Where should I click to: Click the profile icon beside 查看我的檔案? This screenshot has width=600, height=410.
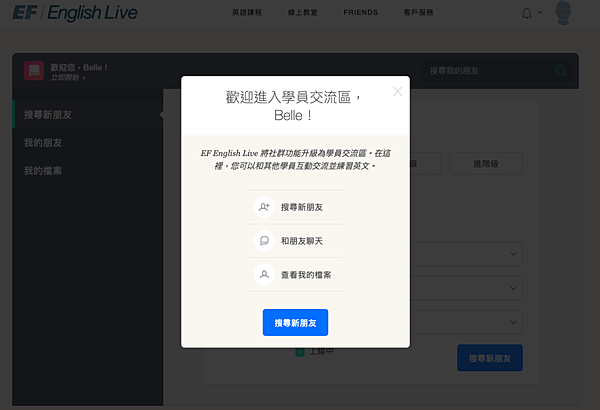[x=264, y=274]
